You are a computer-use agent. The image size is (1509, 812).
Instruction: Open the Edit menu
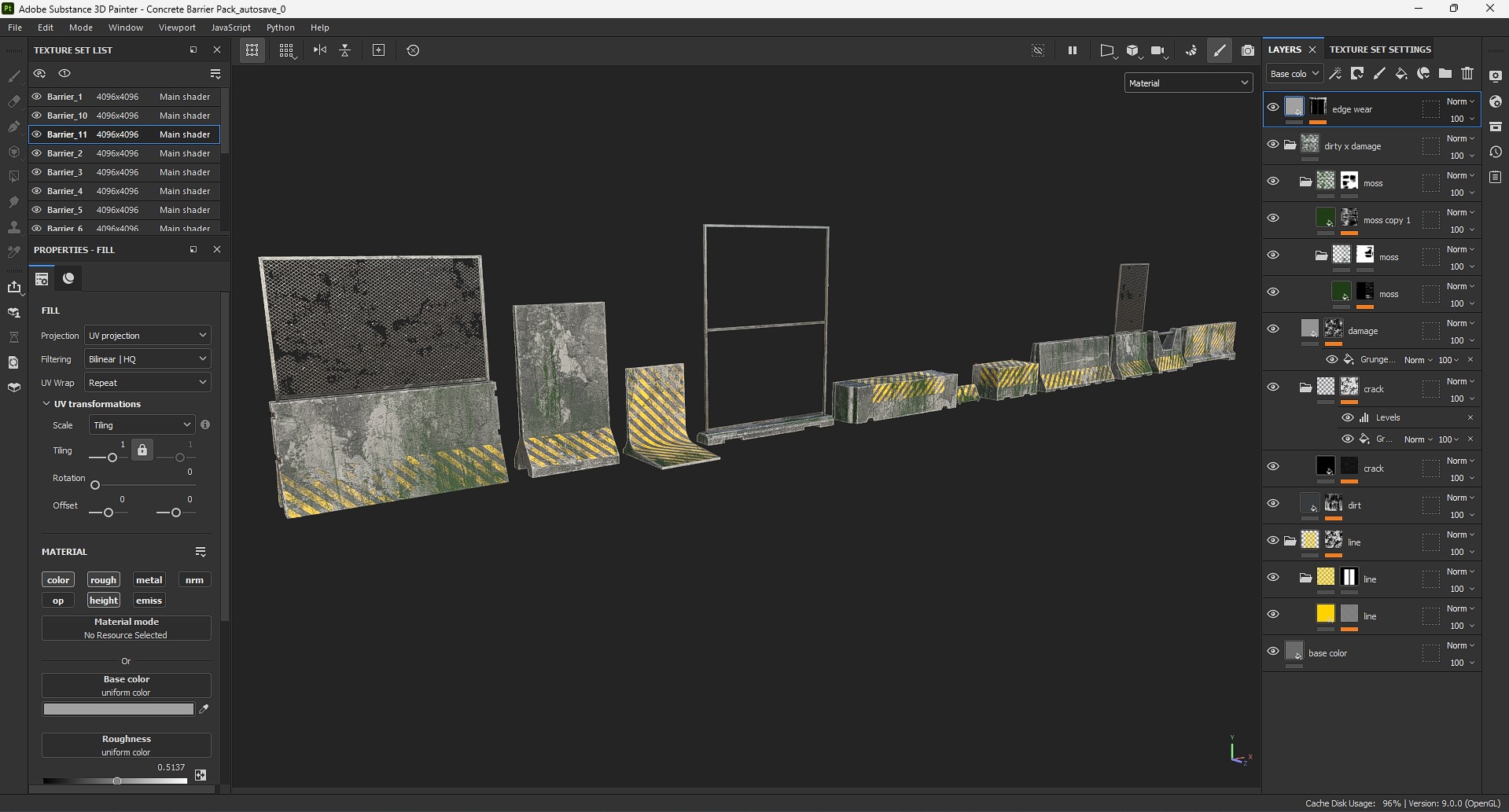46,28
